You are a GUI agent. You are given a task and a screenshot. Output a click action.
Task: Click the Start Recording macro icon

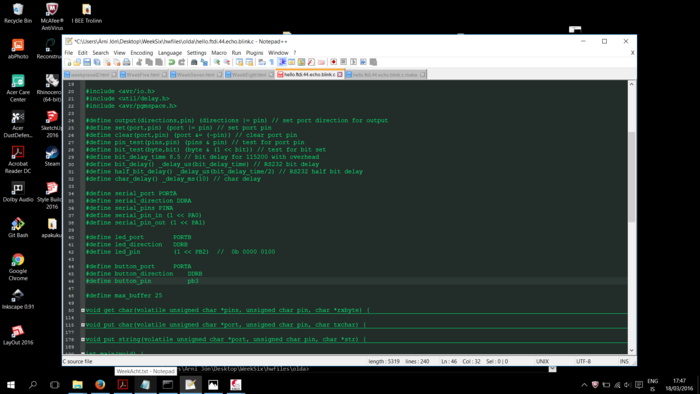coord(333,62)
